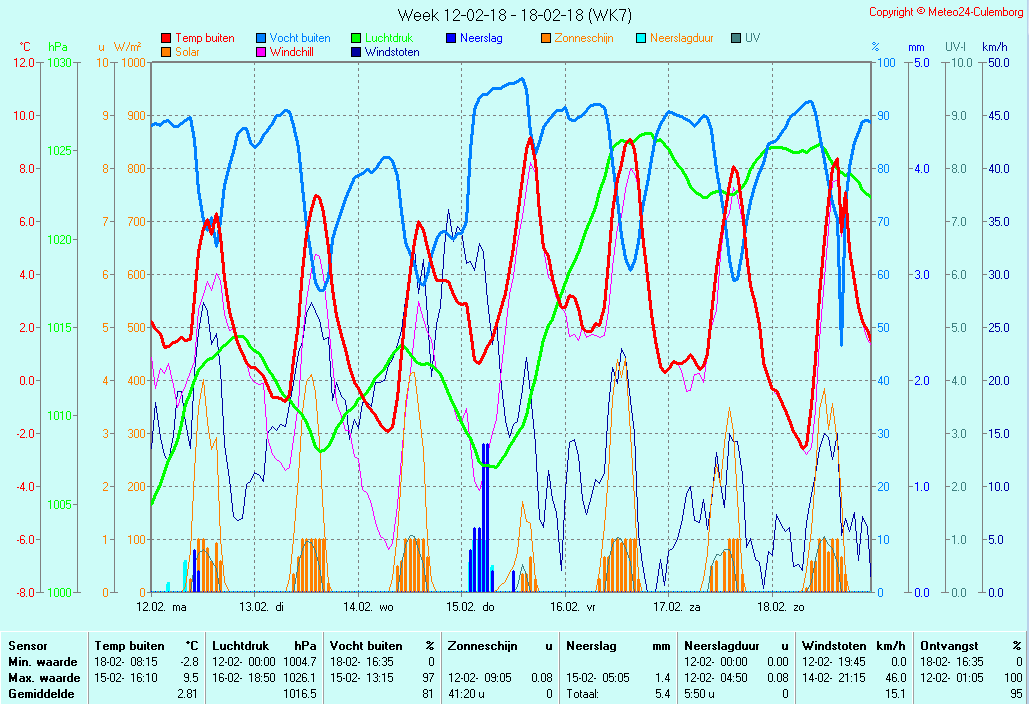Click the Windstoten legend label
Image resolution: width=1029 pixels, height=704 pixels.
(391, 52)
